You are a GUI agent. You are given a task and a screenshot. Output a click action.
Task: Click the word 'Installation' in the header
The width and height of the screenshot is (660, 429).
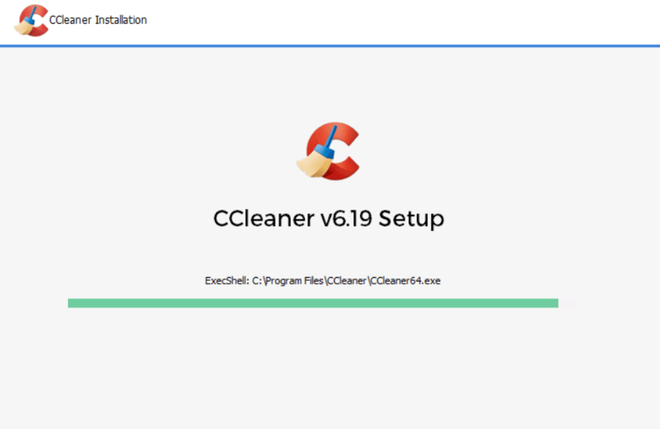pyautogui.click(x=121, y=20)
